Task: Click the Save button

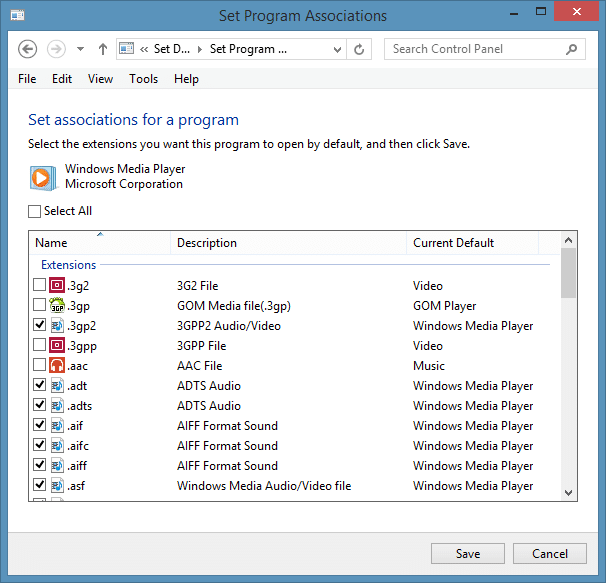Action: pyautogui.click(x=468, y=553)
